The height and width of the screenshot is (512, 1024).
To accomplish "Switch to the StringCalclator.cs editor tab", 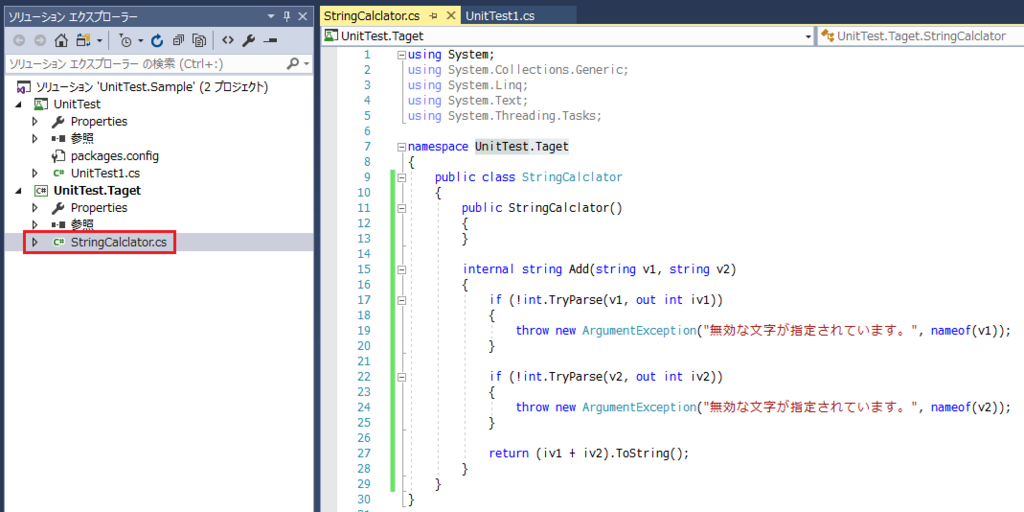I will click(372, 16).
